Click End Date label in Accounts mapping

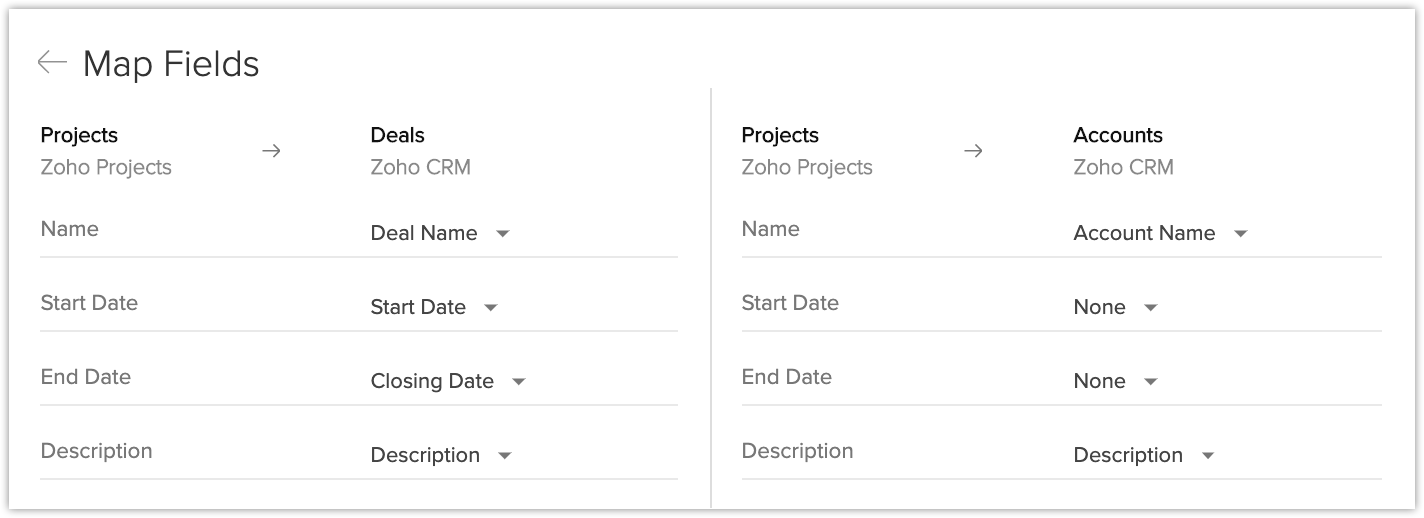point(786,377)
